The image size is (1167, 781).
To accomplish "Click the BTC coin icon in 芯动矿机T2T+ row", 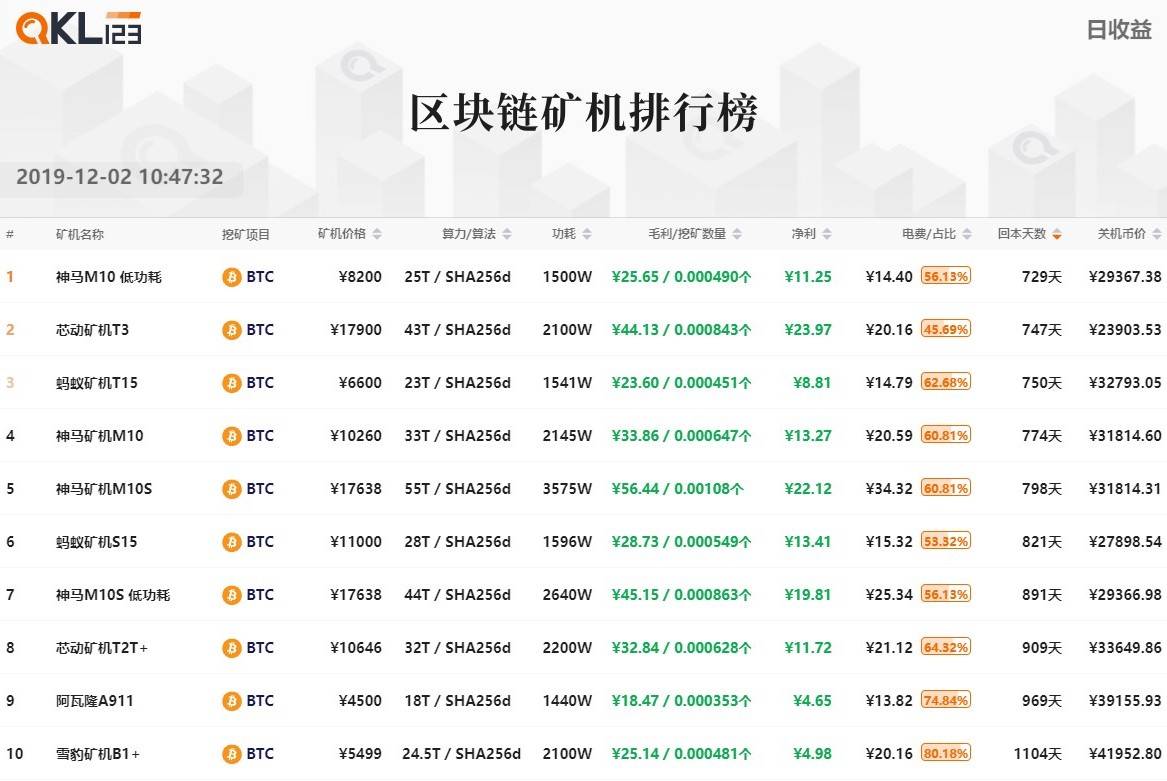I will coord(231,648).
